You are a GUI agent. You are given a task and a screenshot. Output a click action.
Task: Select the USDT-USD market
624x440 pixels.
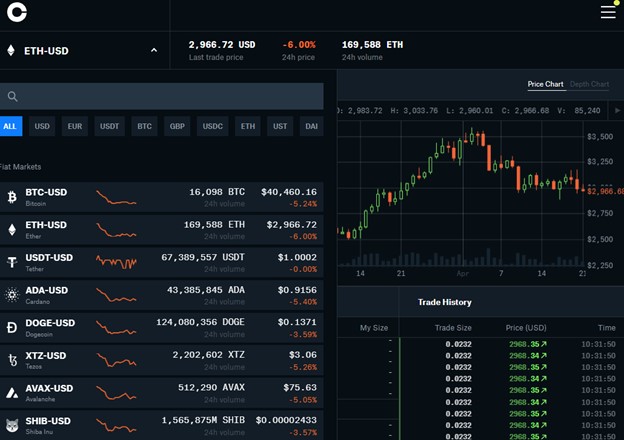(x=162, y=262)
